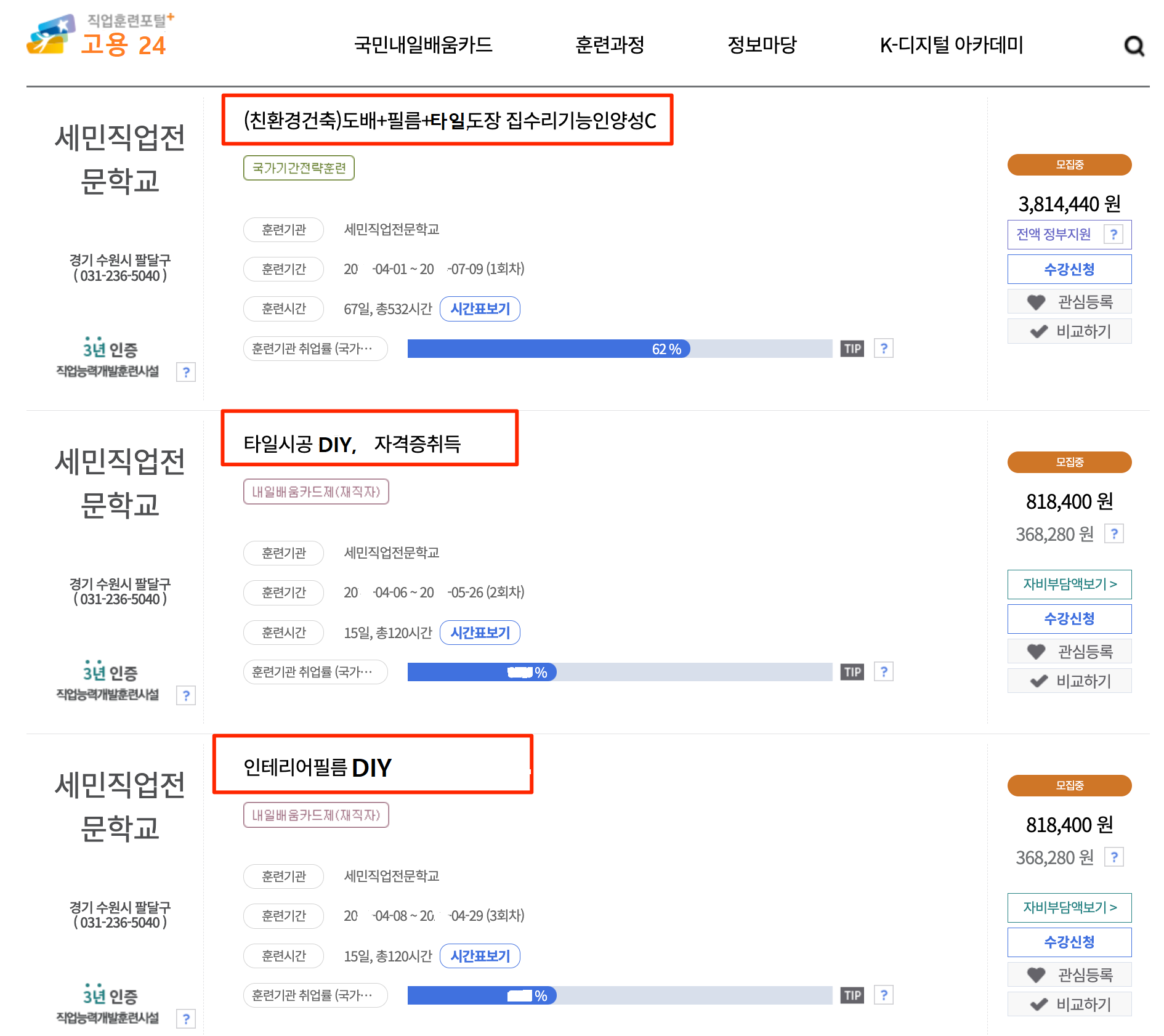Toggle 비교하기 check for 인테리어필름 DIY course
Image resolution: width=1164 pixels, height=1036 pixels.
click(x=1069, y=1004)
